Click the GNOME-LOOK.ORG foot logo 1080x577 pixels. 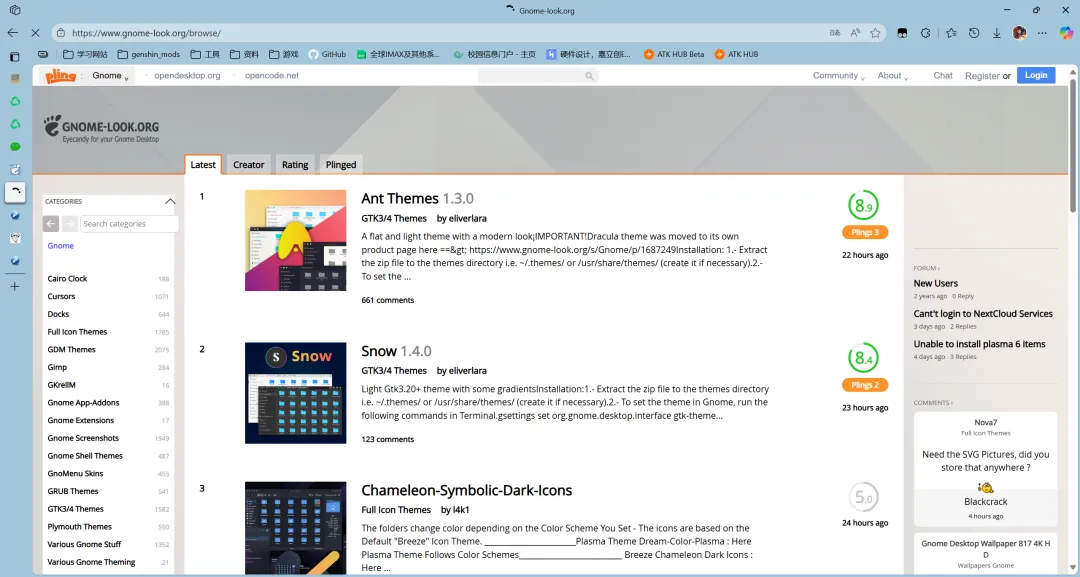pyautogui.click(x=101, y=129)
